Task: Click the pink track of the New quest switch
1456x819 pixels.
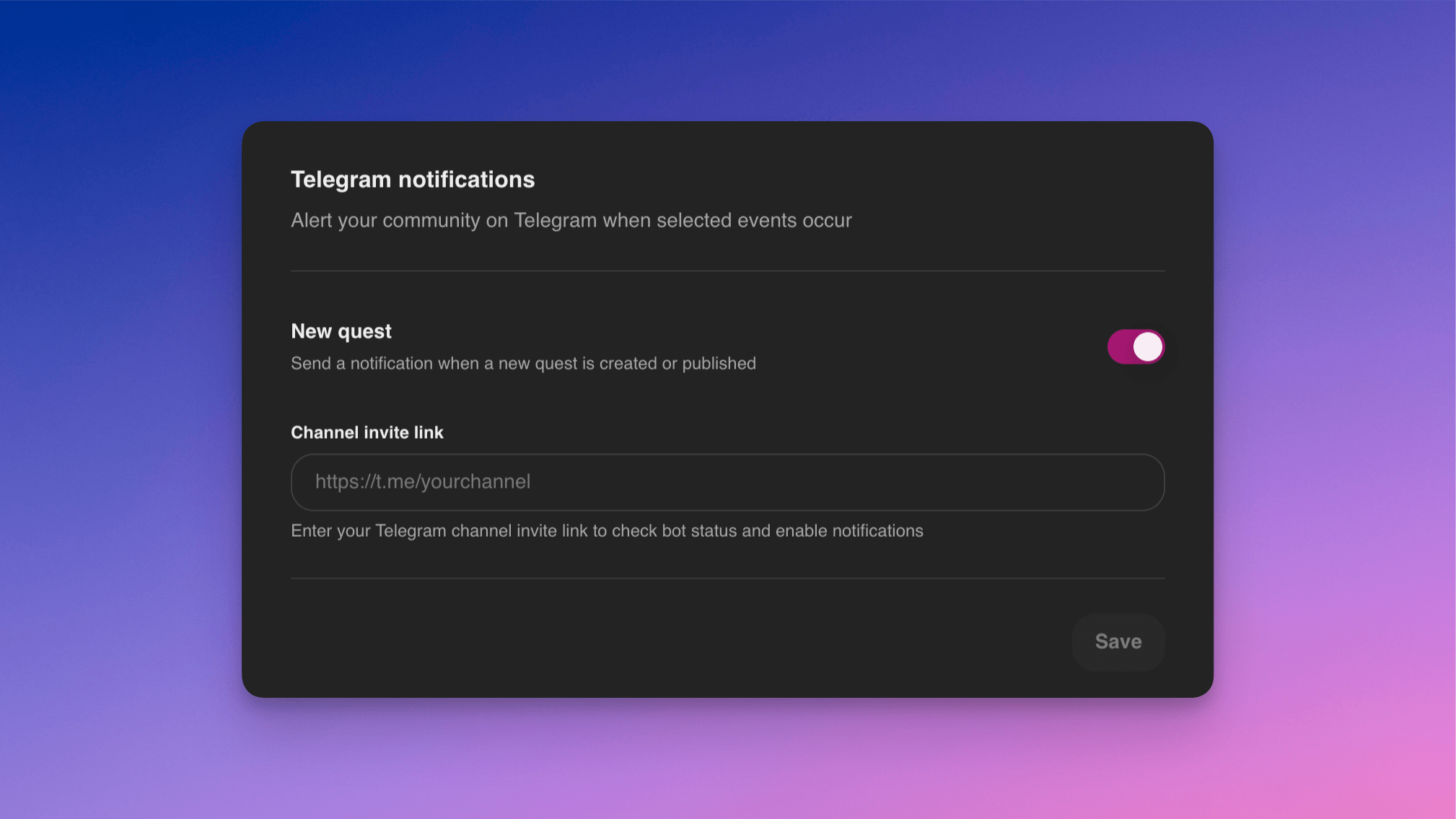Action: pyautogui.click(x=1120, y=347)
